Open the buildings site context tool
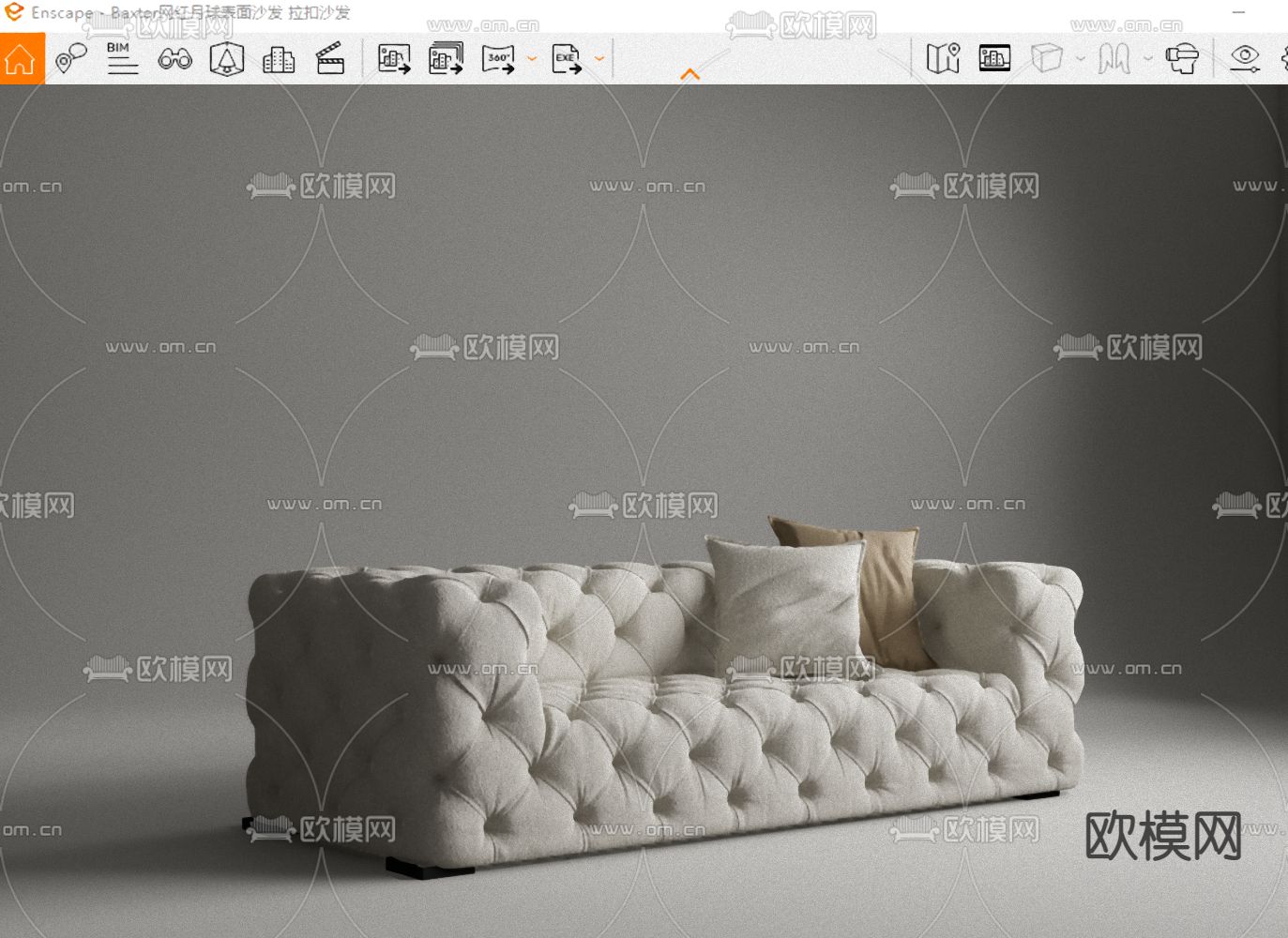Screen dimensions: 1288x938 [x=279, y=59]
